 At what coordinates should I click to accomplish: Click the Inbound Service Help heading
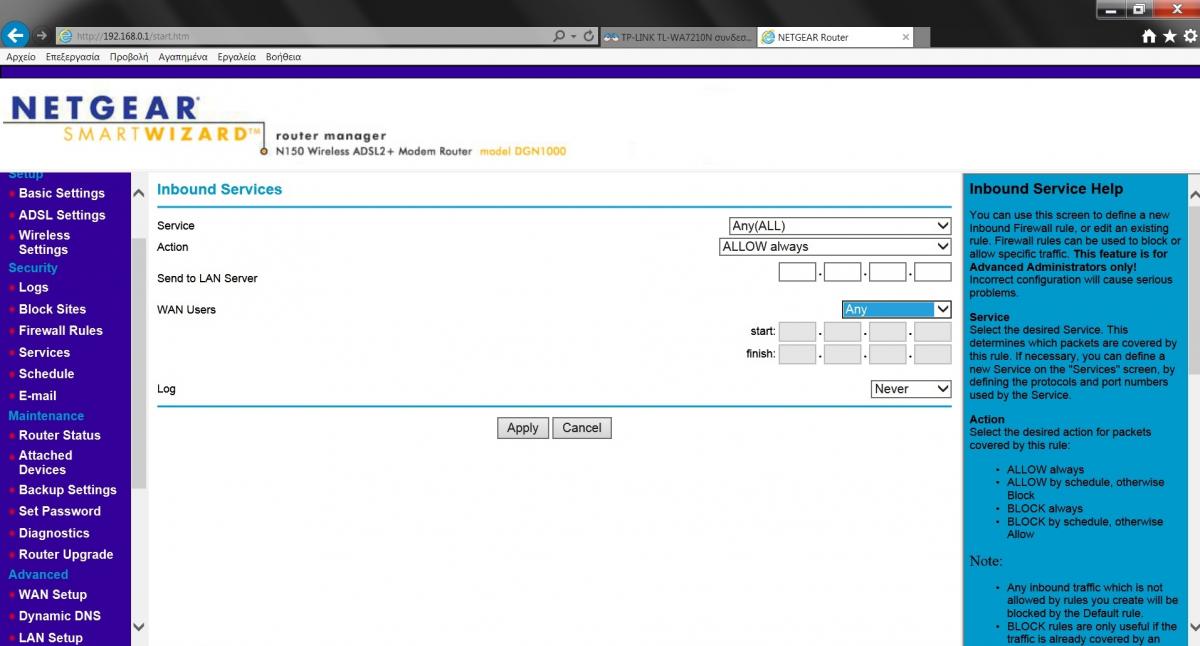click(x=1046, y=189)
